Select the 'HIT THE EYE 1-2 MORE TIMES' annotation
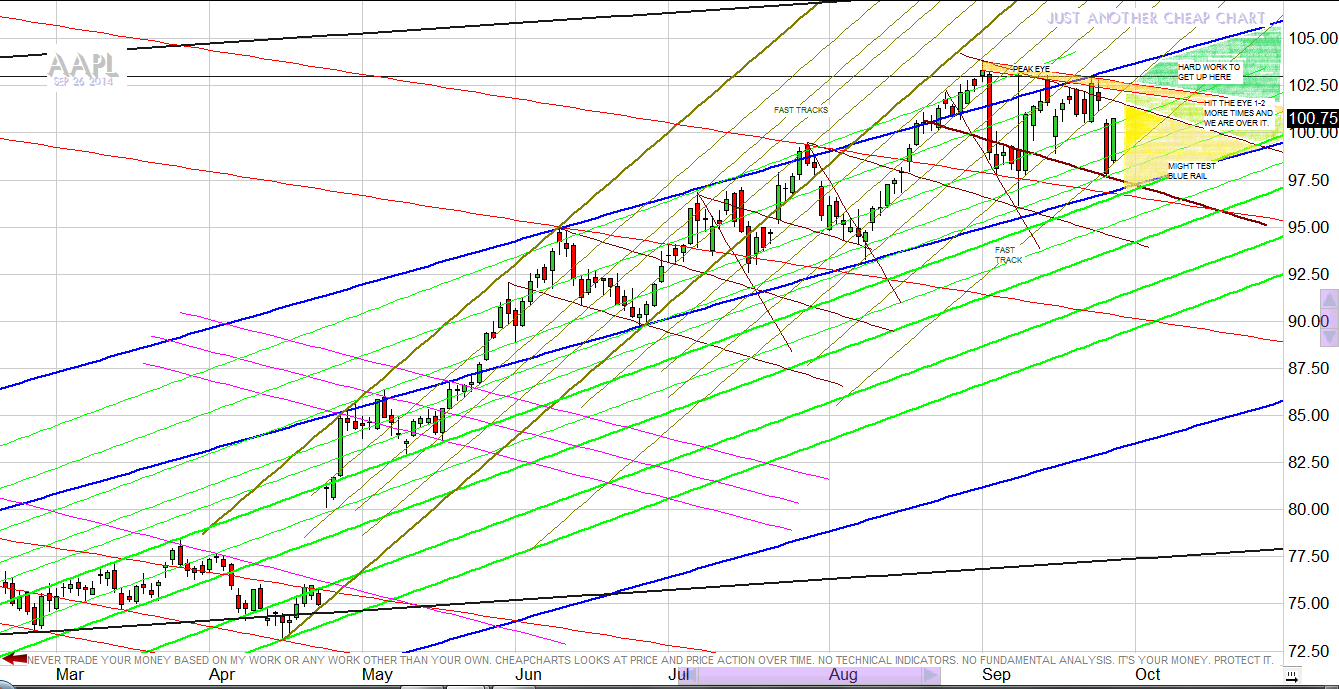1339x689 pixels. [x=1238, y=113]
